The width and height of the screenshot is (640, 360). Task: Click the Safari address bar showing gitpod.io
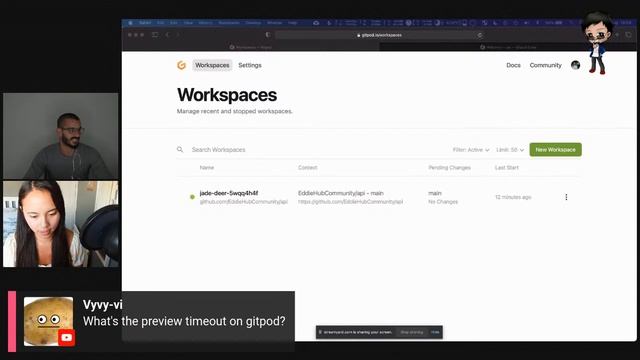380,35
